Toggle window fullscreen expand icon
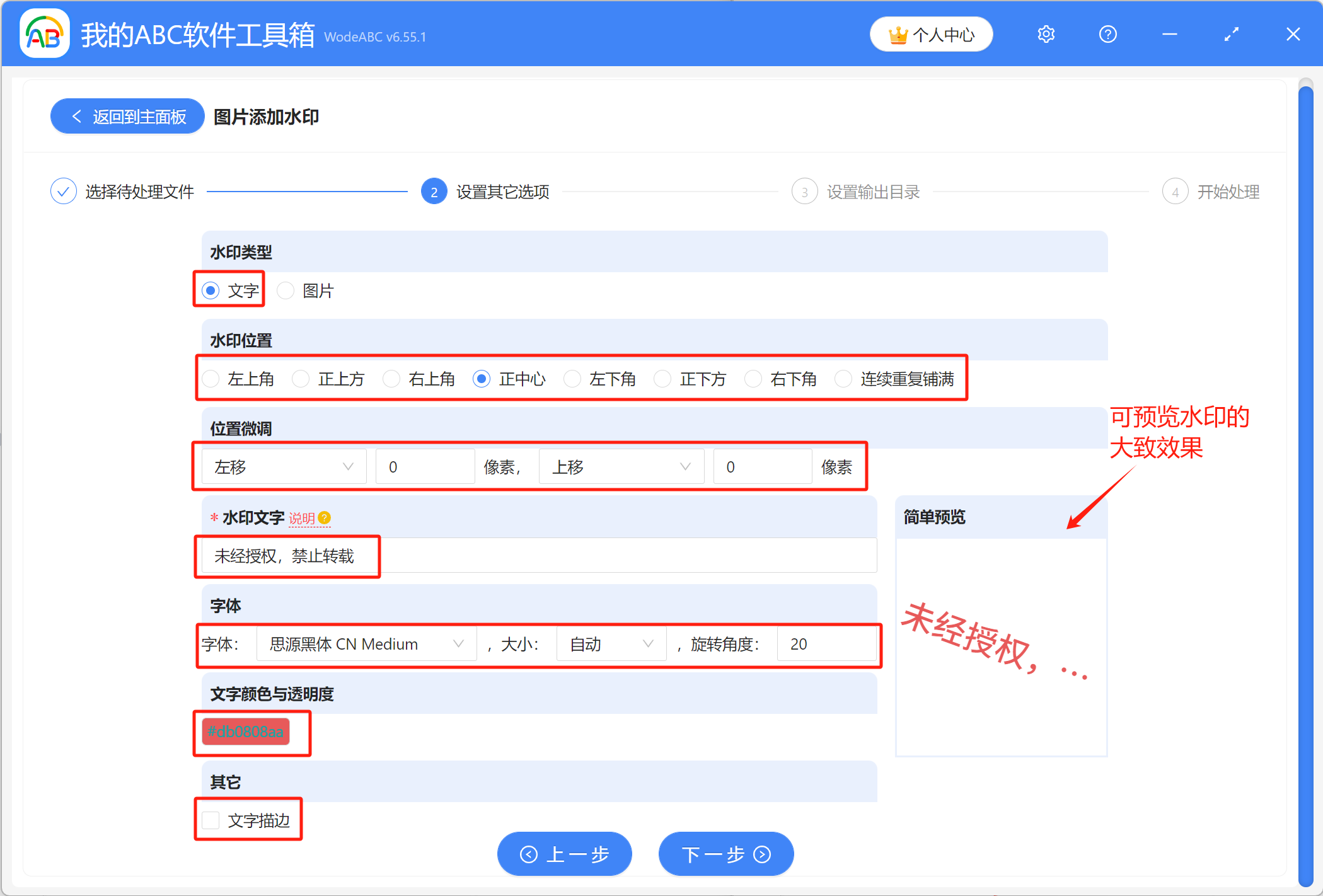 1231,34
